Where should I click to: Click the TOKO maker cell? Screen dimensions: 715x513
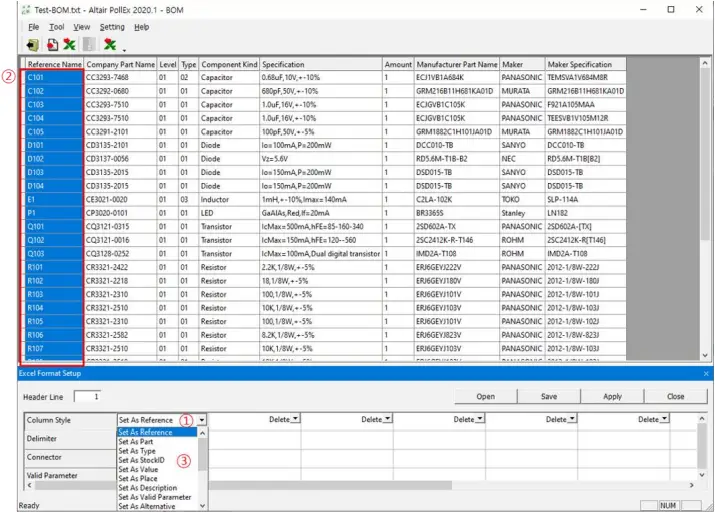click(x=522, y=200)
